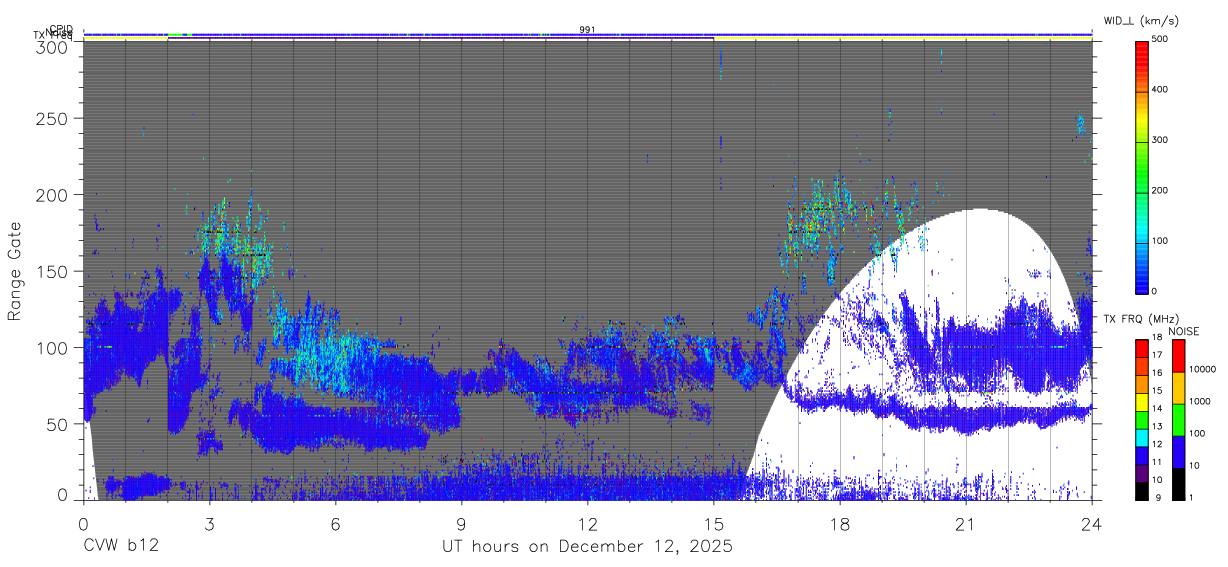Click the blue block in the NOISE legend
This screenshot has height=567, width=1228.
tap(1178, 452)
